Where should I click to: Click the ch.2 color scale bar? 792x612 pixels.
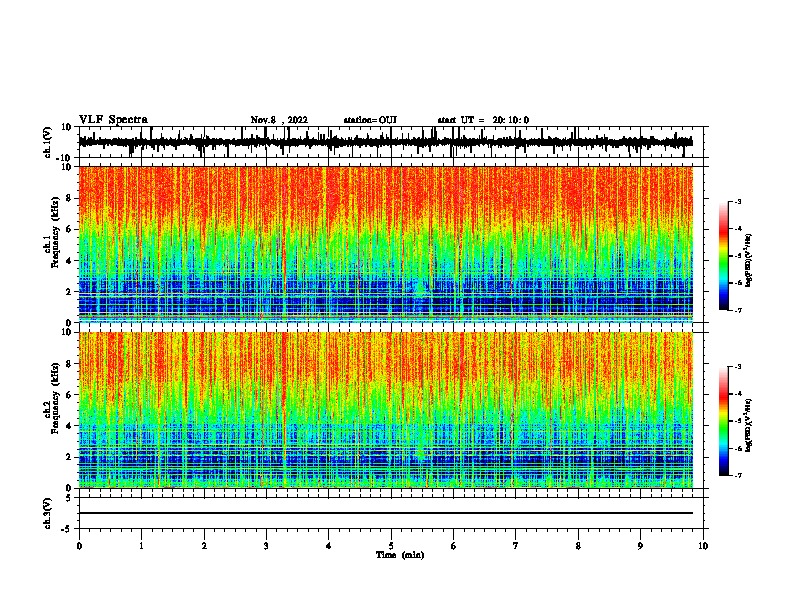pyautogui.click(x=724, y=421)
